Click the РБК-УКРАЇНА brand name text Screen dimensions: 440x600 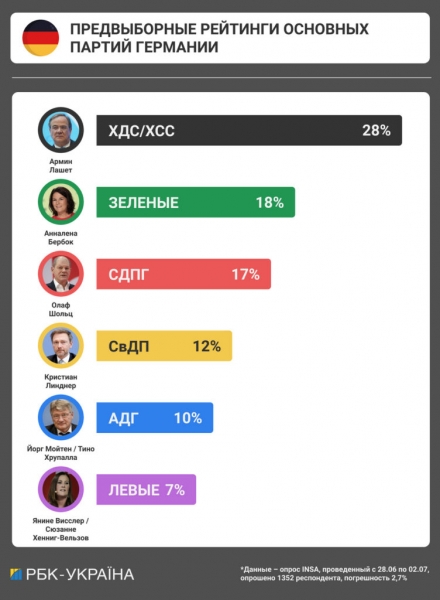pos(80,574)
